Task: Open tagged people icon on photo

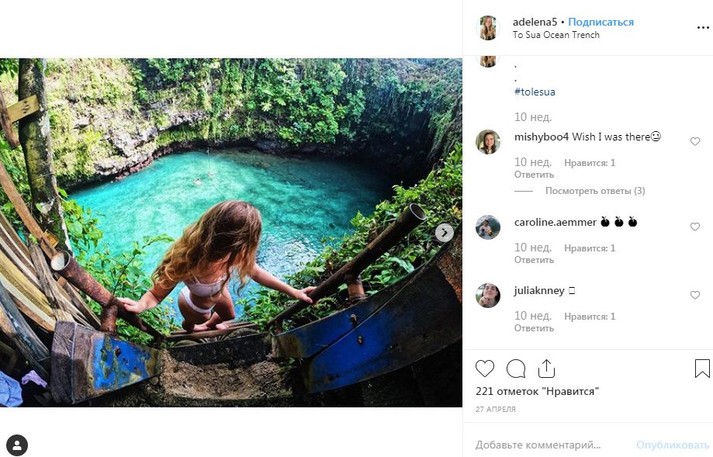Action: tap(17, 444)
